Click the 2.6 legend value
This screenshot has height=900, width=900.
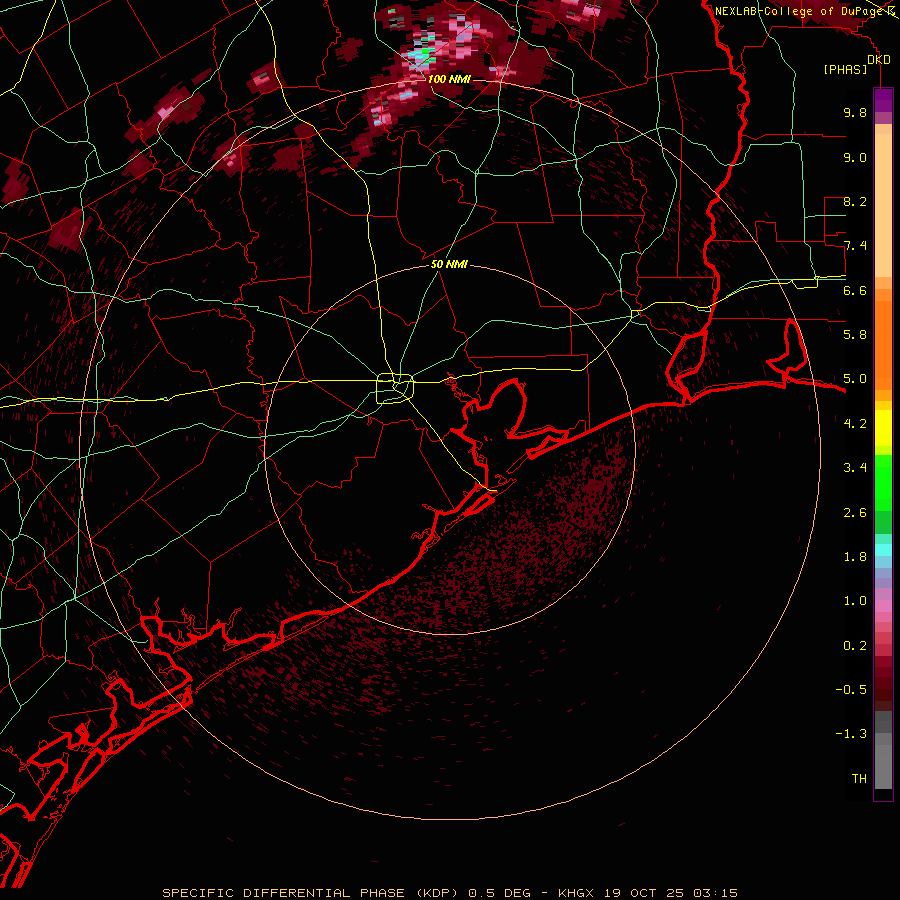tap(855, 512)
